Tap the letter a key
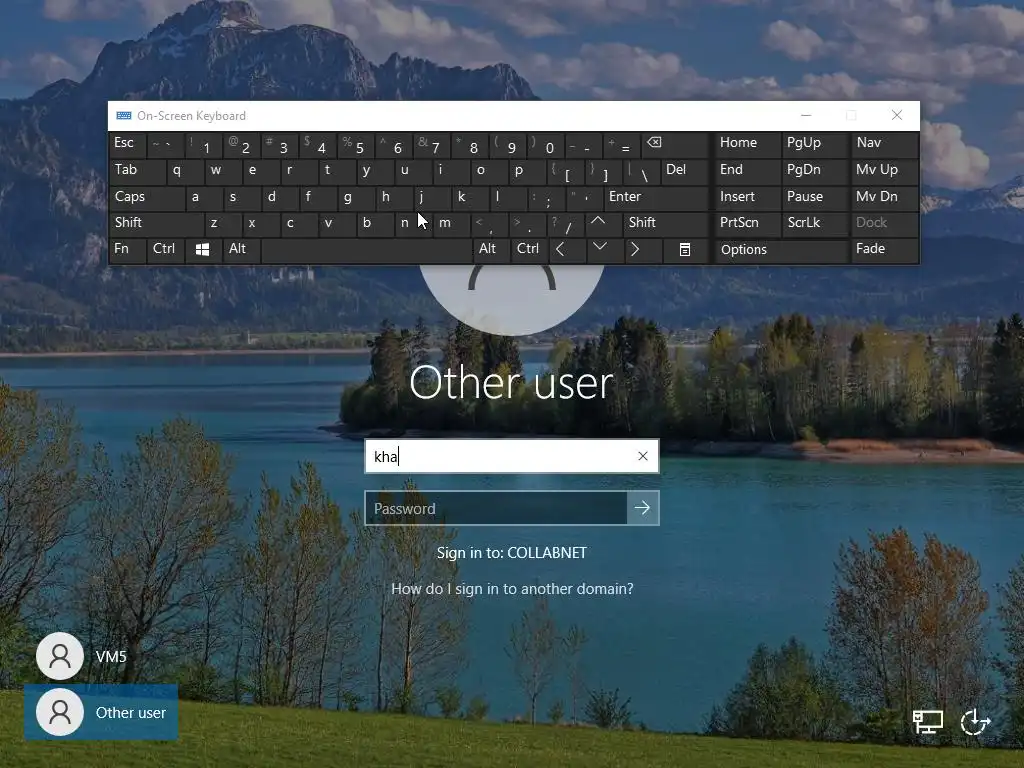 pyautogui.click(x=204, y=197)
